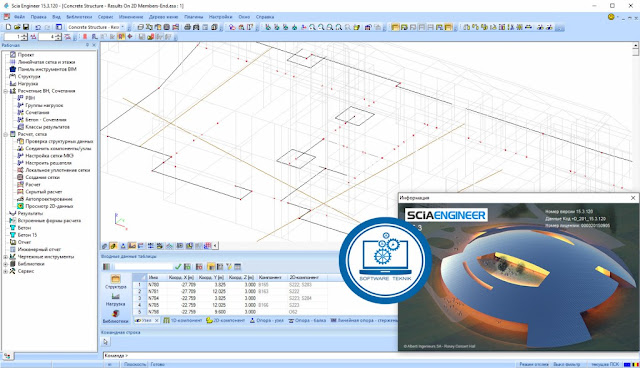Click the New project icon

click(x=8, y=27)
